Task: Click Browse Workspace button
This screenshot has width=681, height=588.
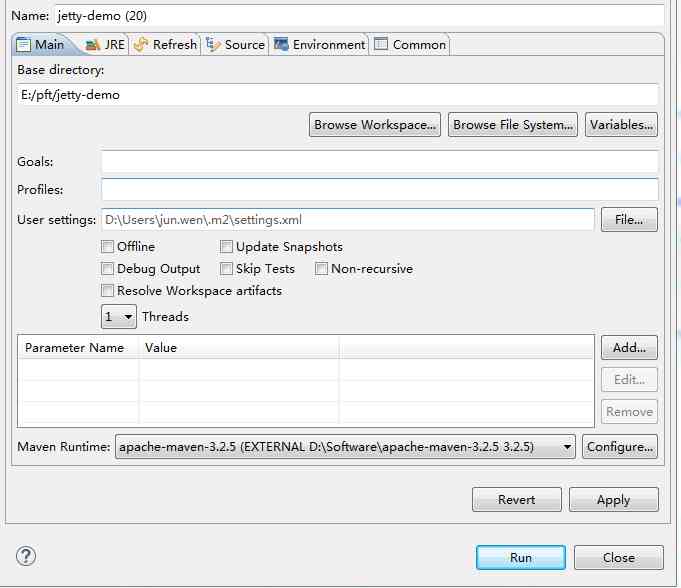Action: tap(375, 125)
